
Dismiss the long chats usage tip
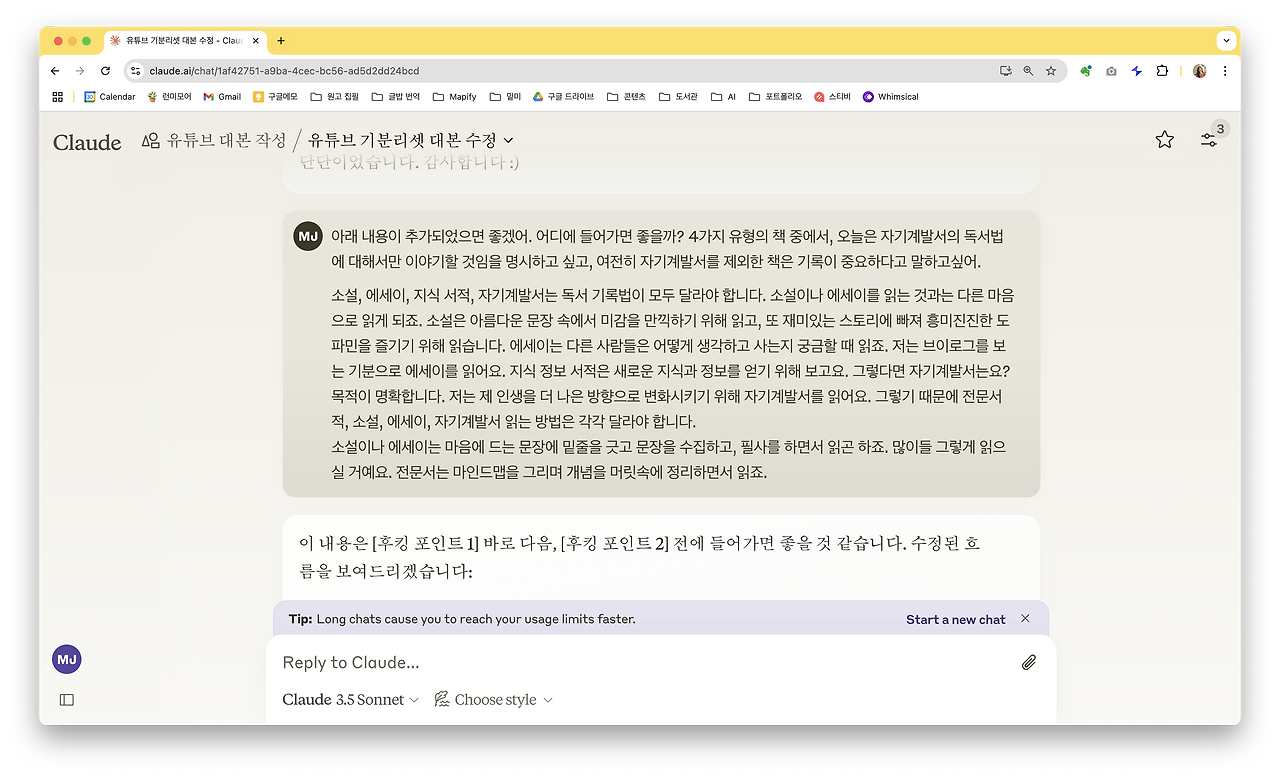(x=1025, y=618)
